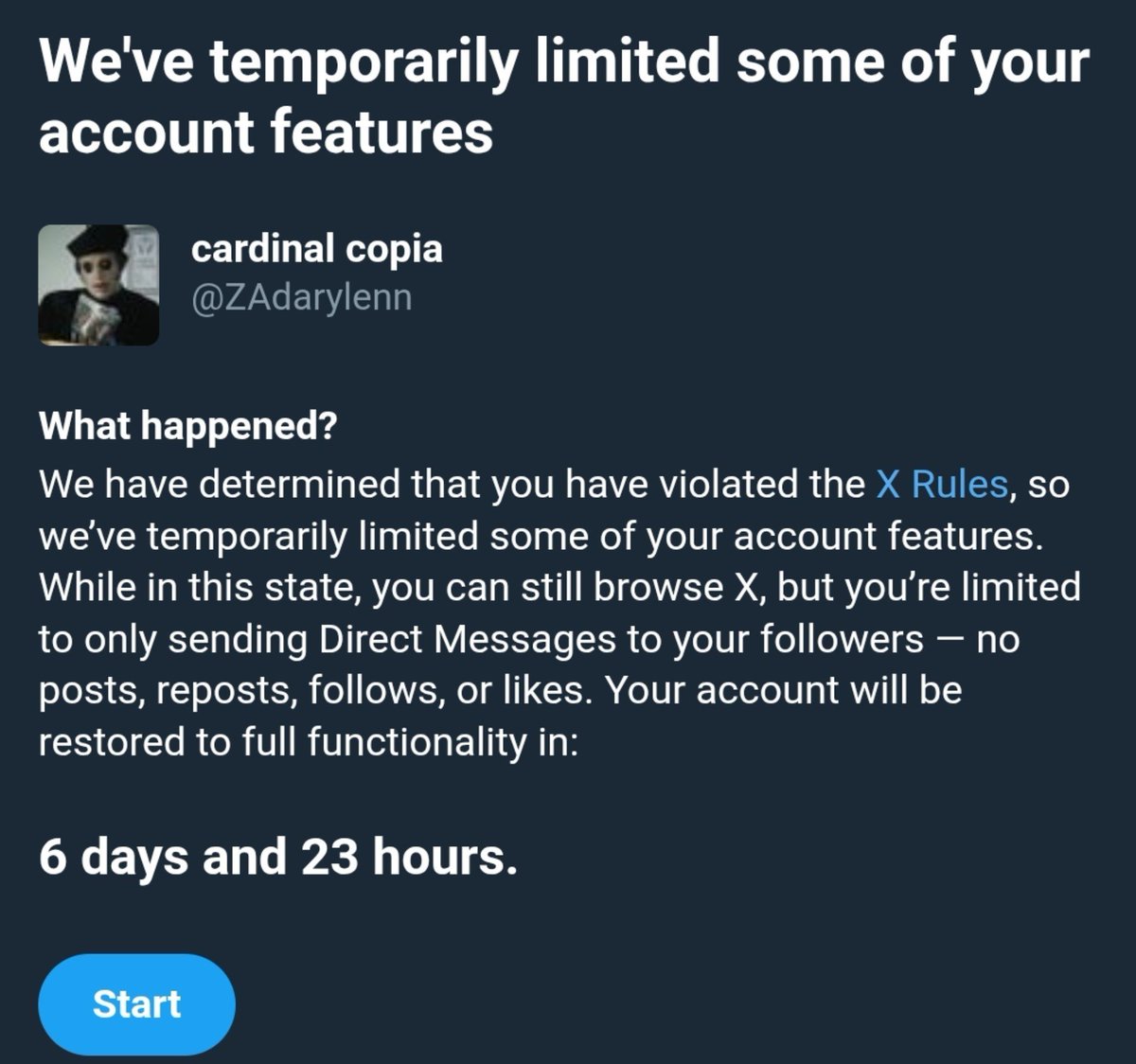Screen dimensions: 1136x1064
Task: Click the "Direct Messages" text in the paragraph
Action: [468, 639]
